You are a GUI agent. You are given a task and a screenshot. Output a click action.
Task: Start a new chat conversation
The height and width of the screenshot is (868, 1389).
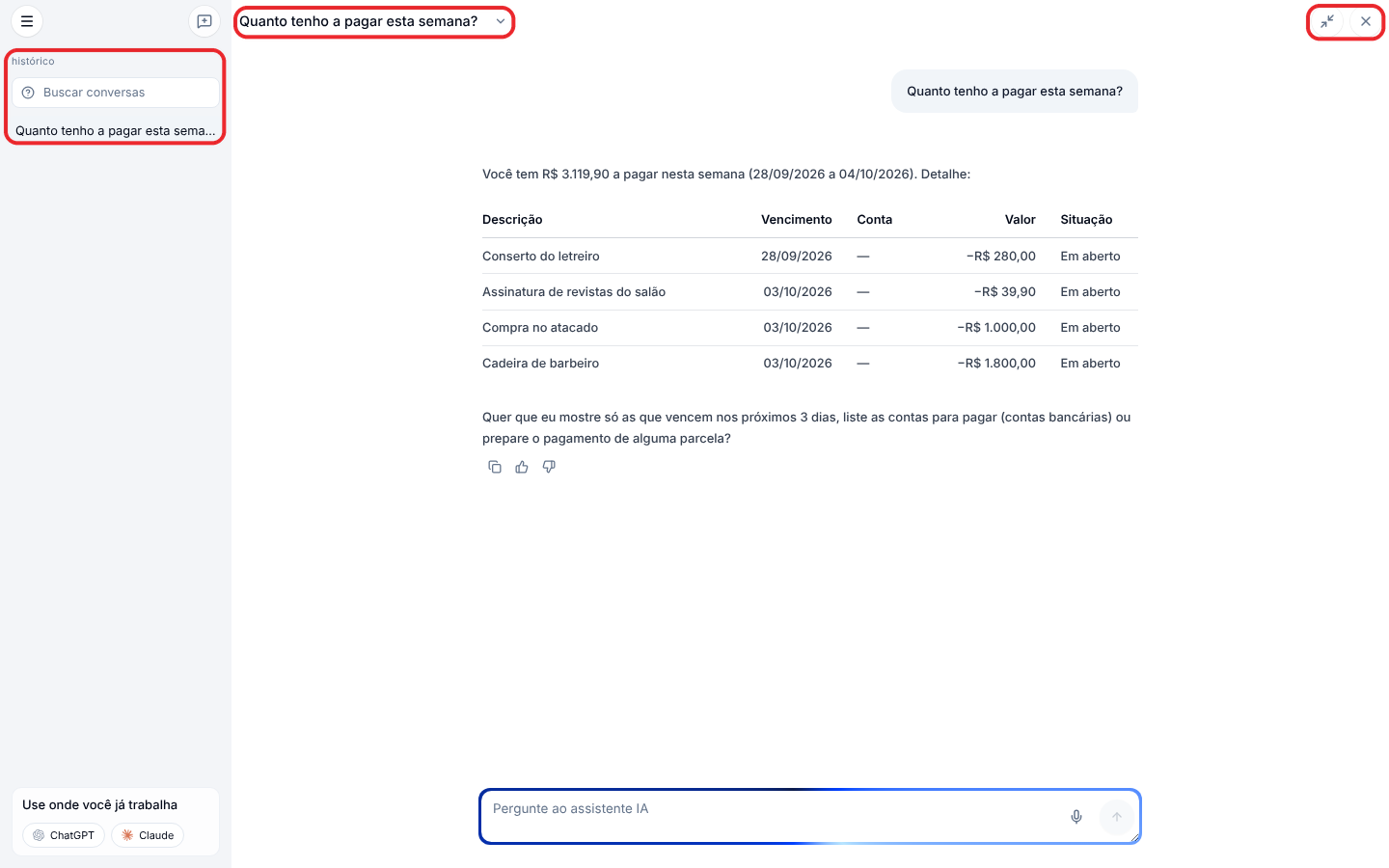(x=204, y=21)
